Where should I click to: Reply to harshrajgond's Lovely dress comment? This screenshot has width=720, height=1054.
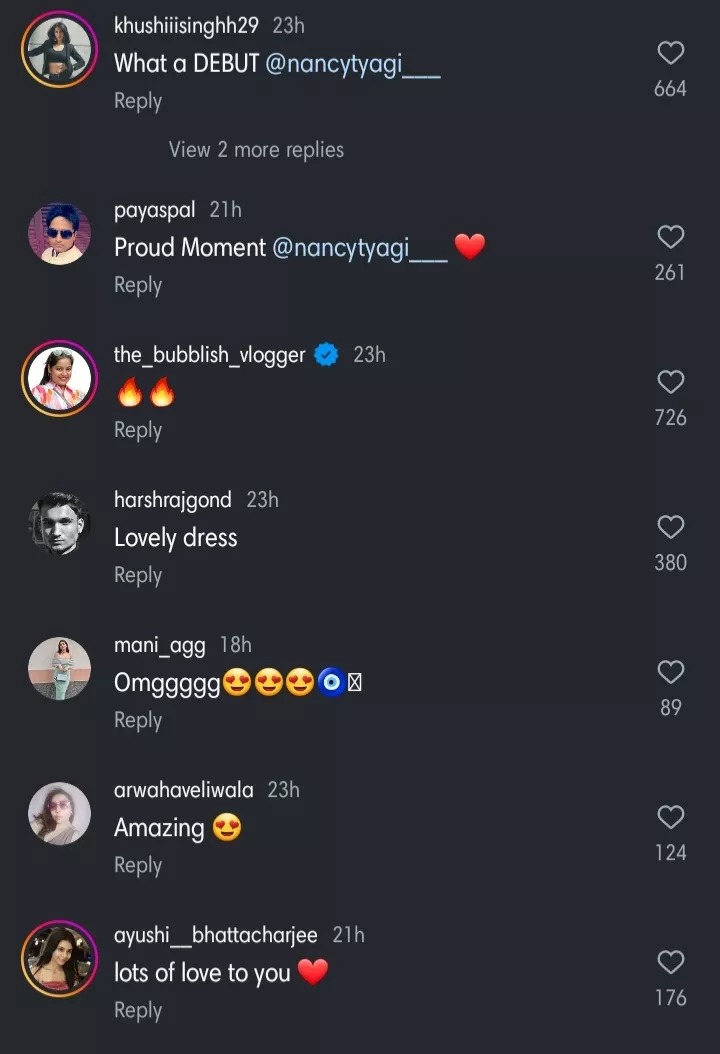(138, 575)
